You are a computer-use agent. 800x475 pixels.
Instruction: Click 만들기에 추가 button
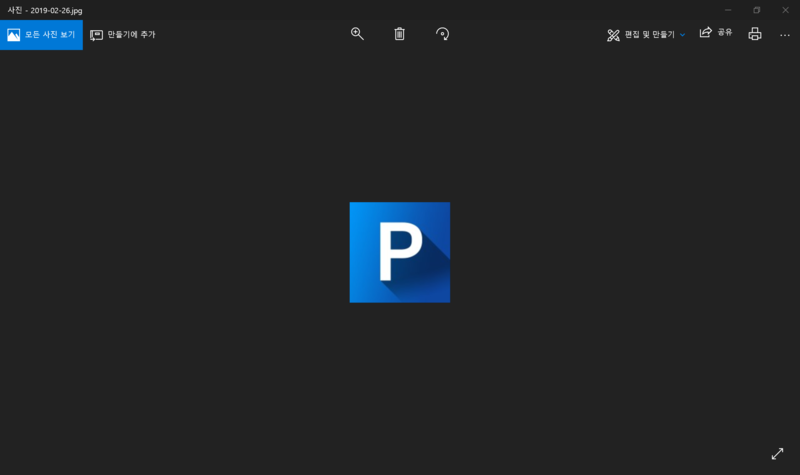[123, 35]
